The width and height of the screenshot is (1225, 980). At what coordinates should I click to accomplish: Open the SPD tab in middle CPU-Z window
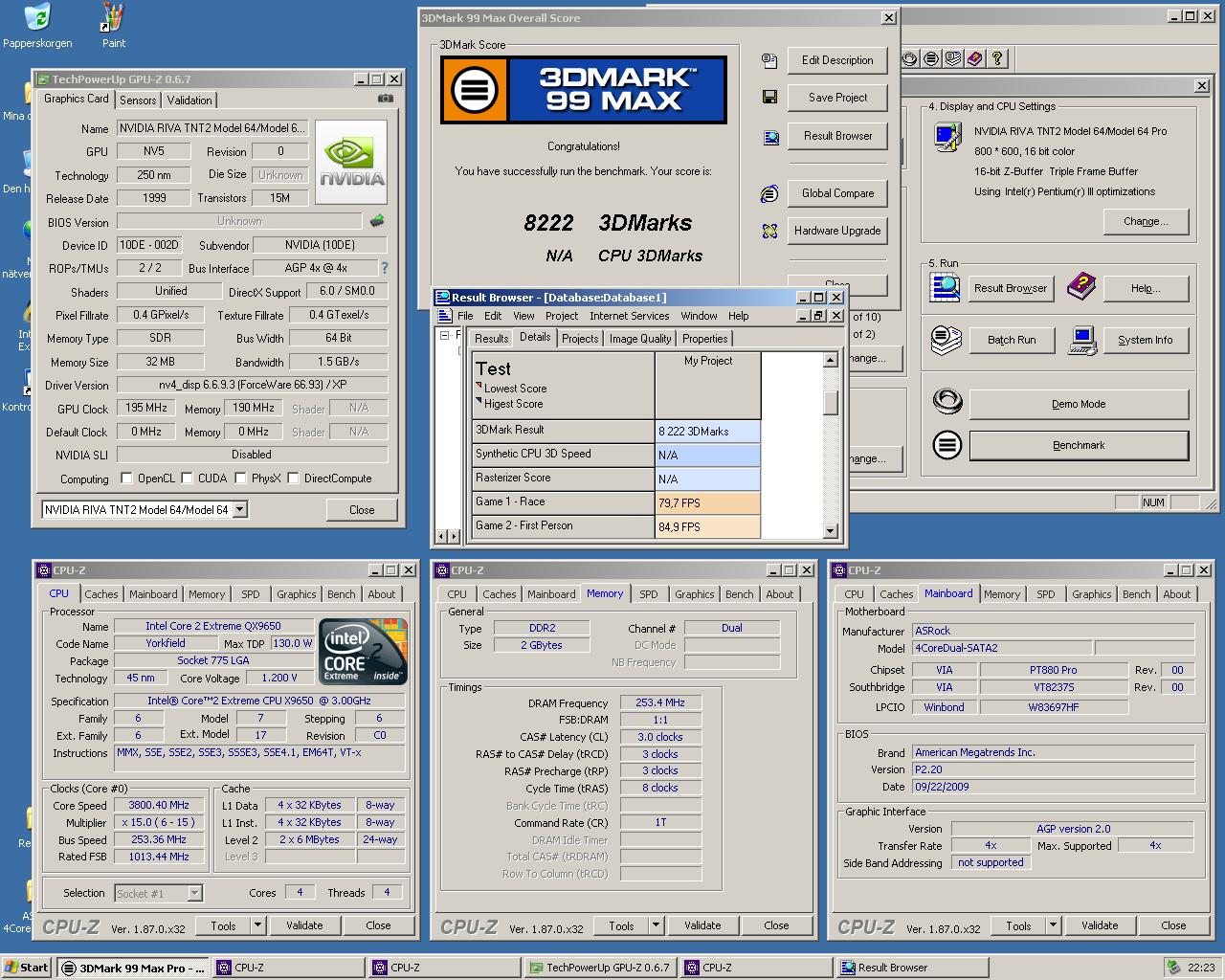649,594
